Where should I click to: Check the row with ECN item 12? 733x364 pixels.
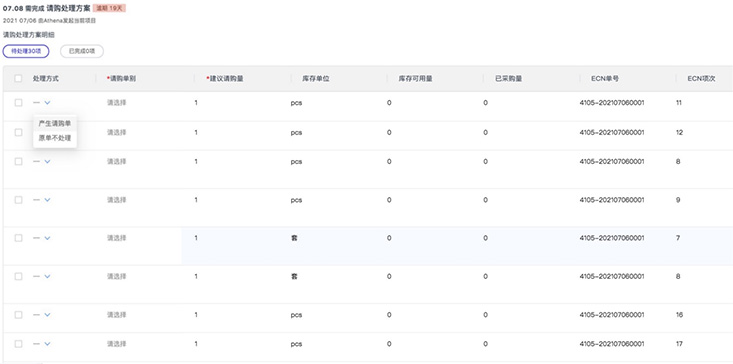pos(18,133)
